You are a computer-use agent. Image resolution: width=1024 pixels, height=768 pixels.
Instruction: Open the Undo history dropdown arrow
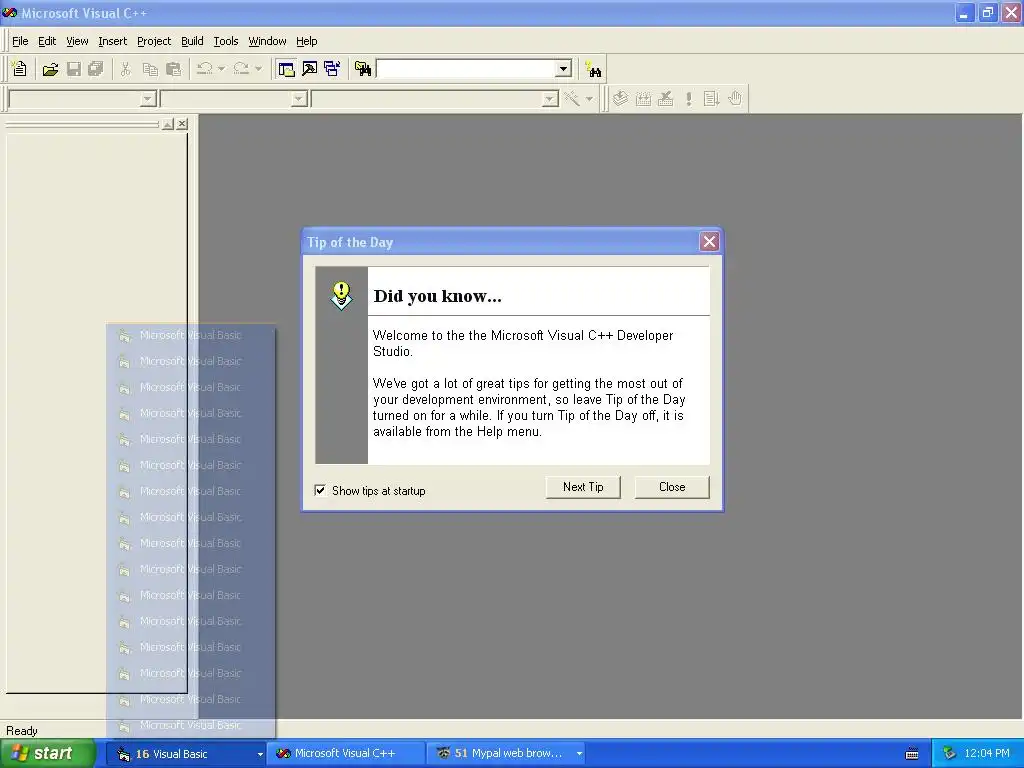(x=221, y=69)
